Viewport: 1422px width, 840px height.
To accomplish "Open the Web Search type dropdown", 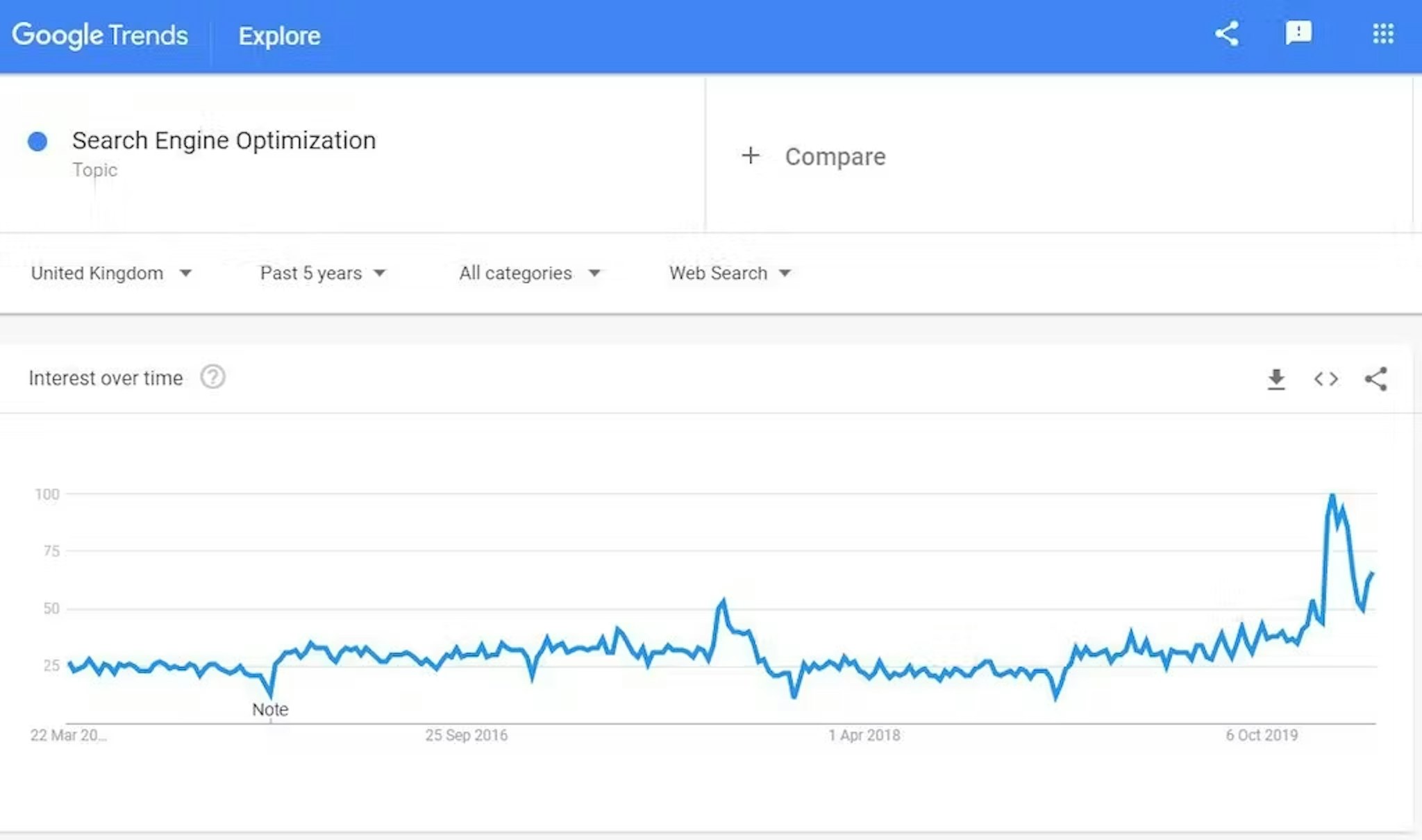I will (730, 273).
